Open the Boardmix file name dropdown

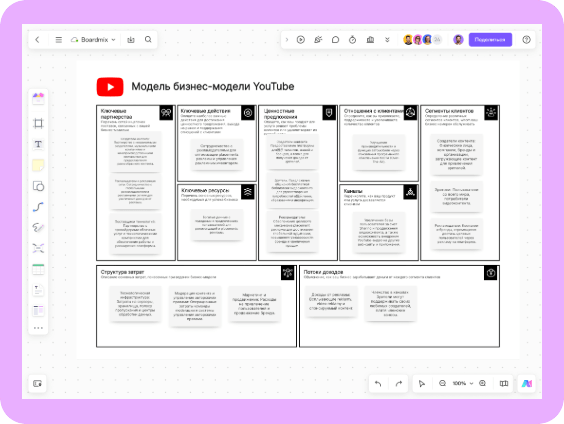pyautogui.click(x=93, y=40)
